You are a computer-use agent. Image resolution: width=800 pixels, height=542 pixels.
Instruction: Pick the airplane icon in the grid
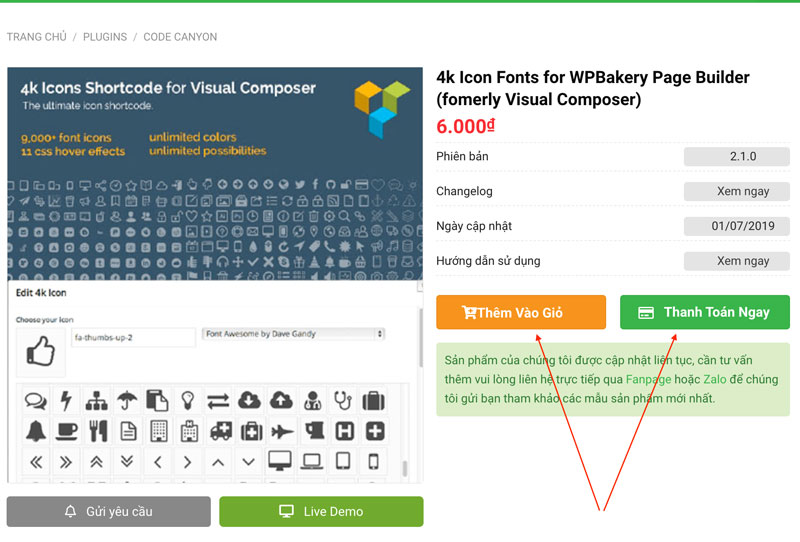pos(282,432)
